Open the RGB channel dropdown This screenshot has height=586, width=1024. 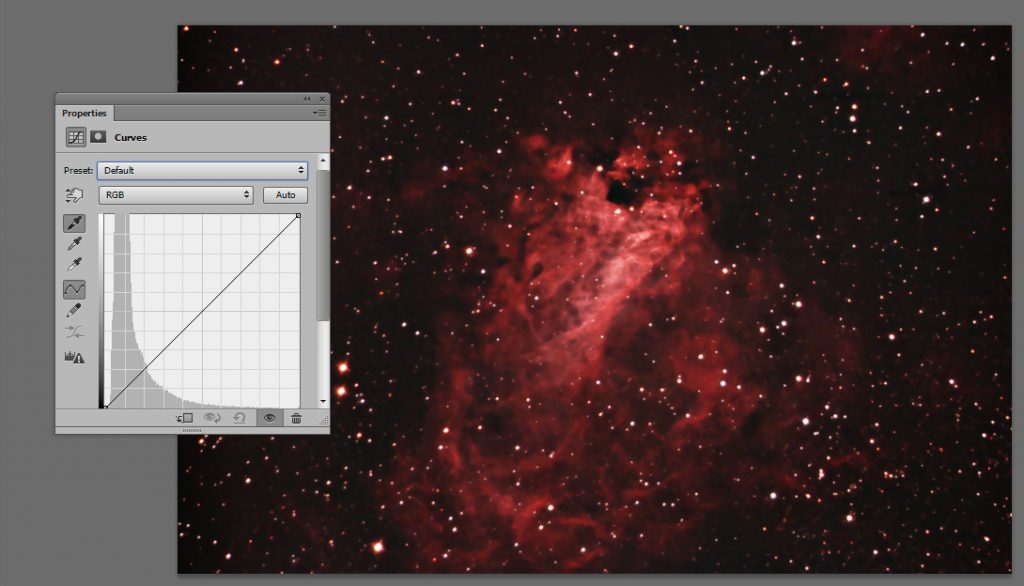[x=176, y=195]
